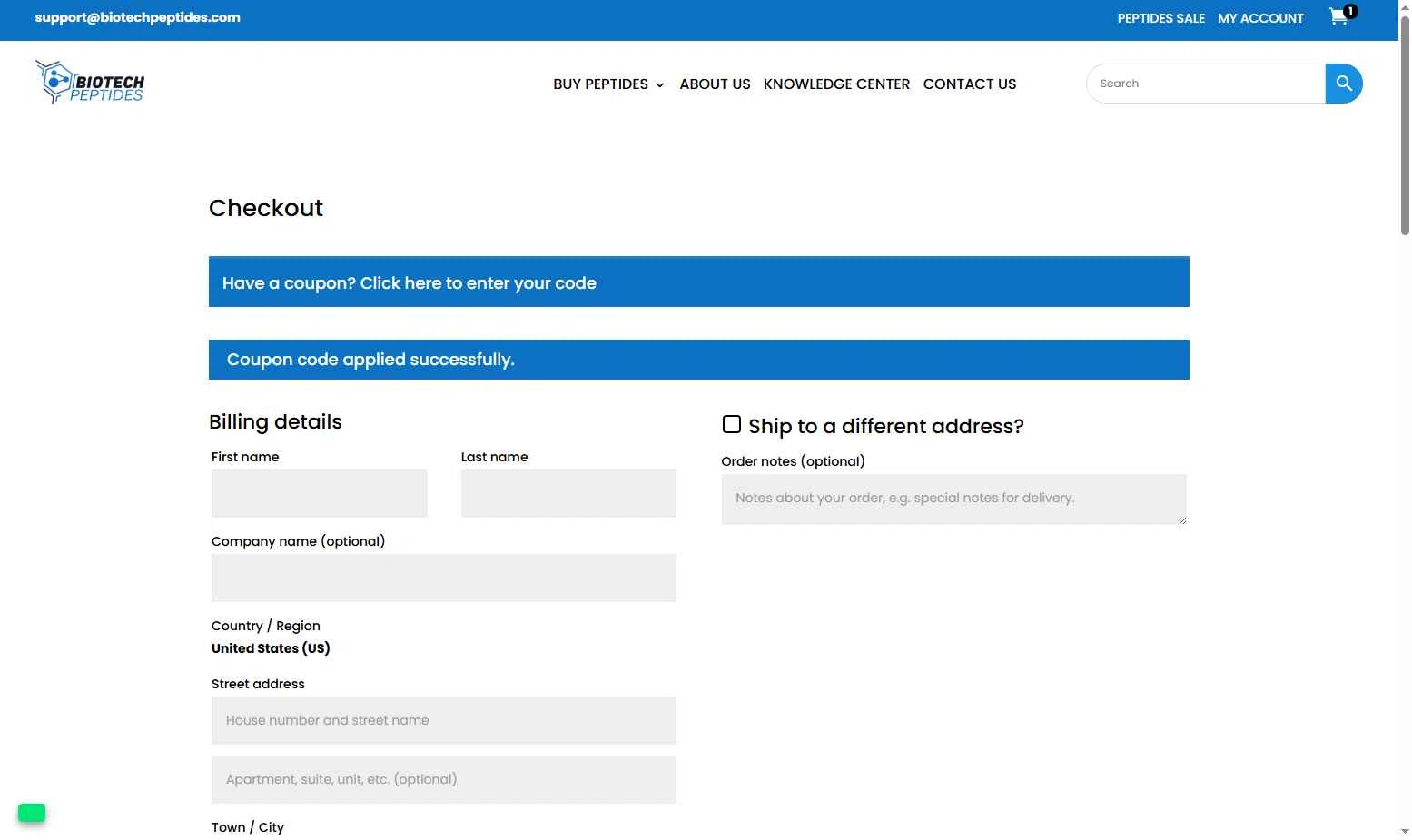Expand the Buy Peptides menu chevron

[660, 85]
